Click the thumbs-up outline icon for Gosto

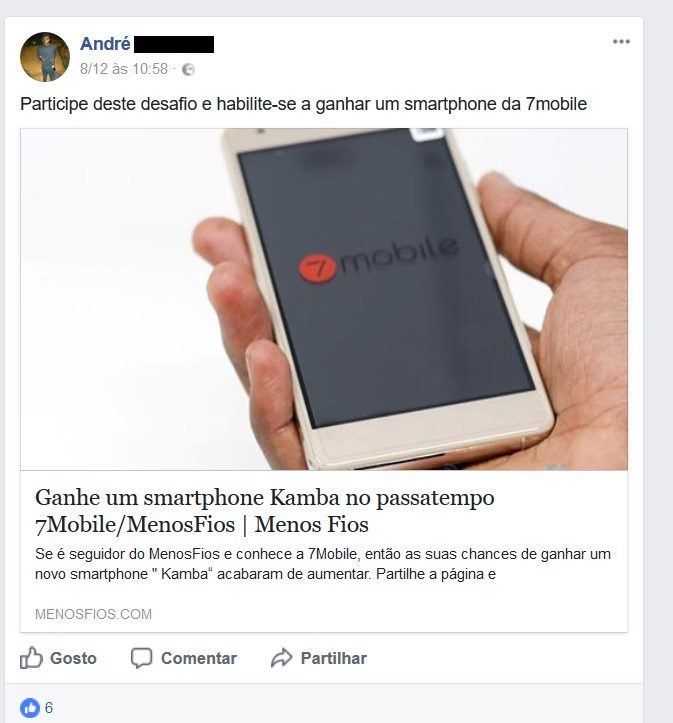[x=31, y=658]
